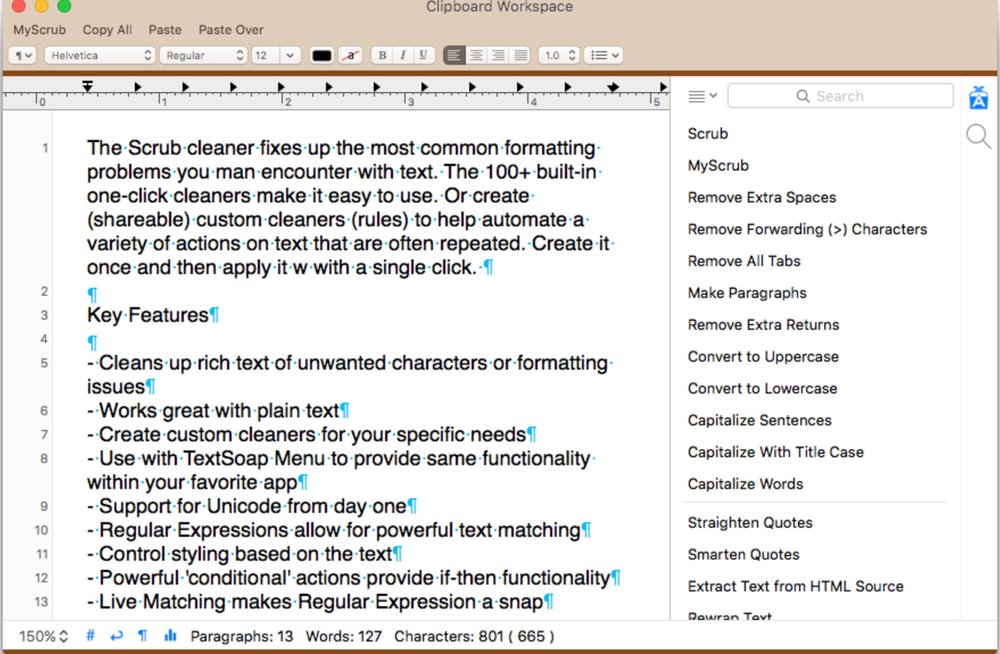Align text to center
This screenshot has width=1000, height=654.
[x=477, y=56]
